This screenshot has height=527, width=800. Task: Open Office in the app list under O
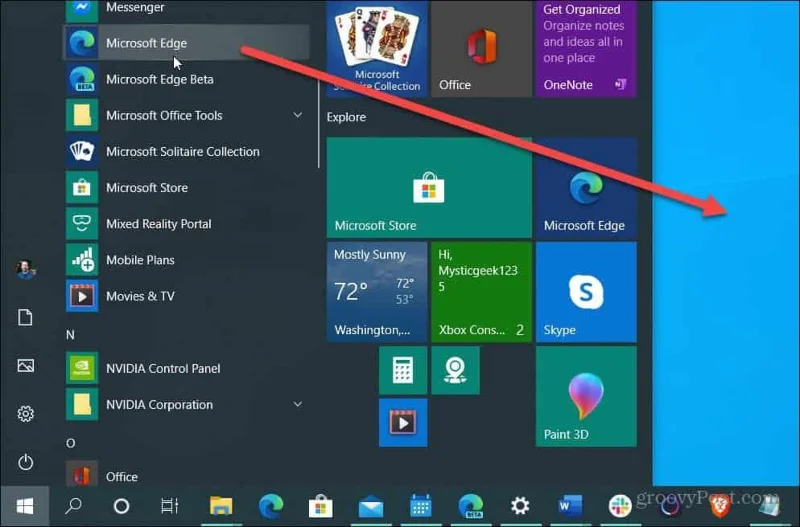point(186,475)
